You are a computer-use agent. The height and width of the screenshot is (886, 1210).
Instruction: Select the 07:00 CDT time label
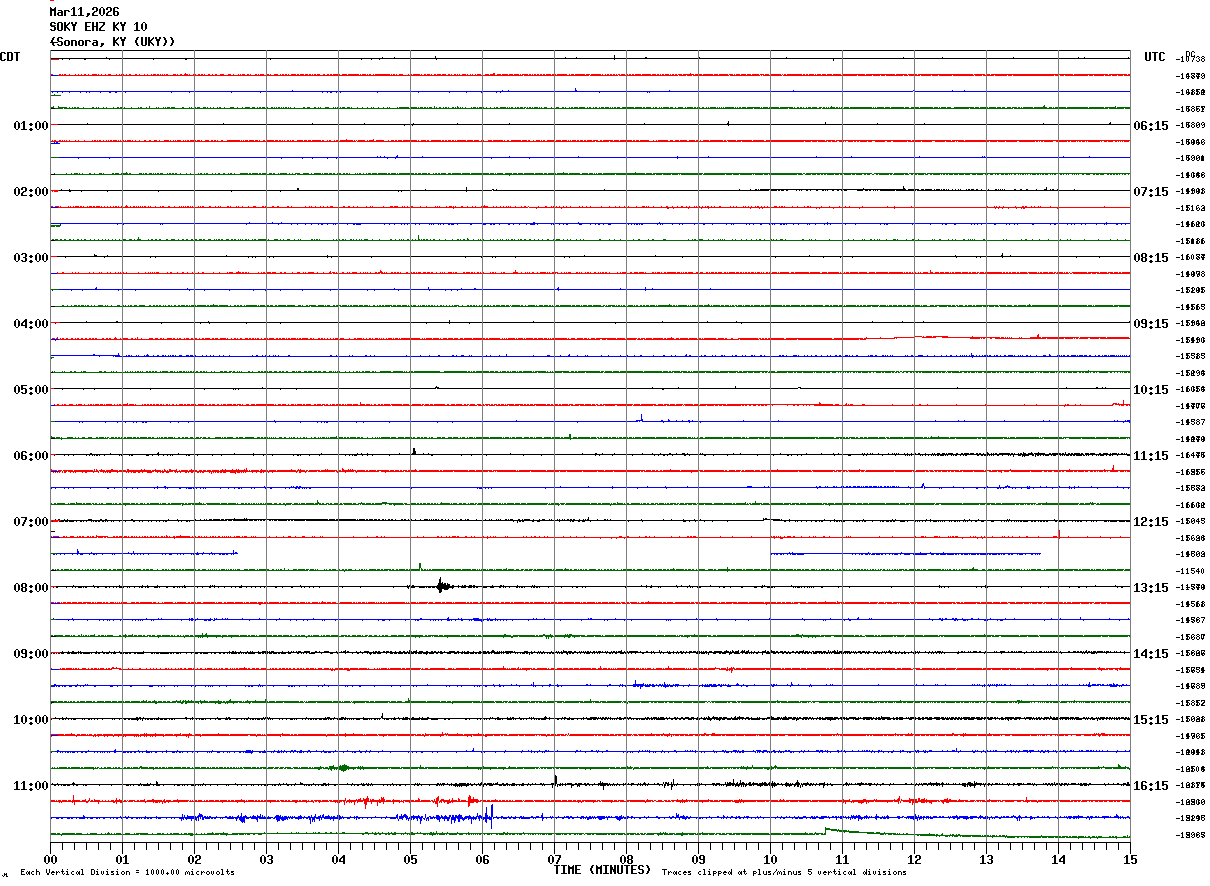(x=31, y=521)
